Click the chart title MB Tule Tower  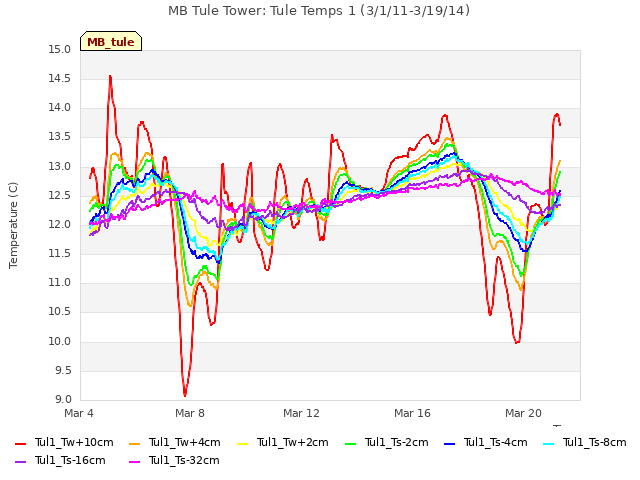pyautogui.click(x=319, y=11)
